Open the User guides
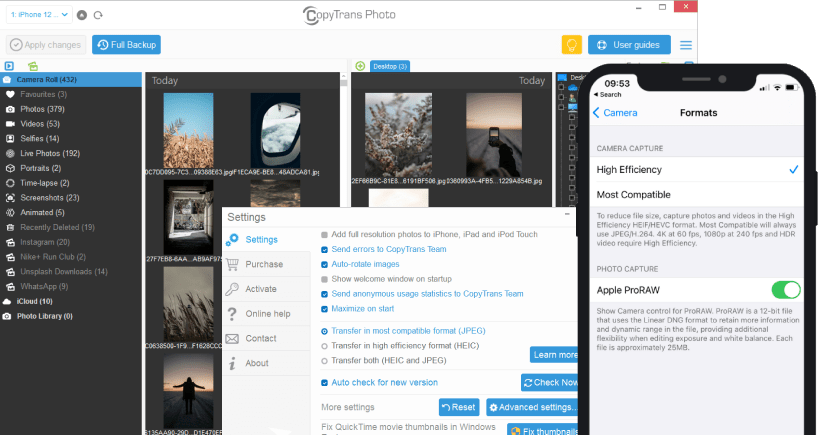This screenshot has height=435, width=818. click(629, 45)
